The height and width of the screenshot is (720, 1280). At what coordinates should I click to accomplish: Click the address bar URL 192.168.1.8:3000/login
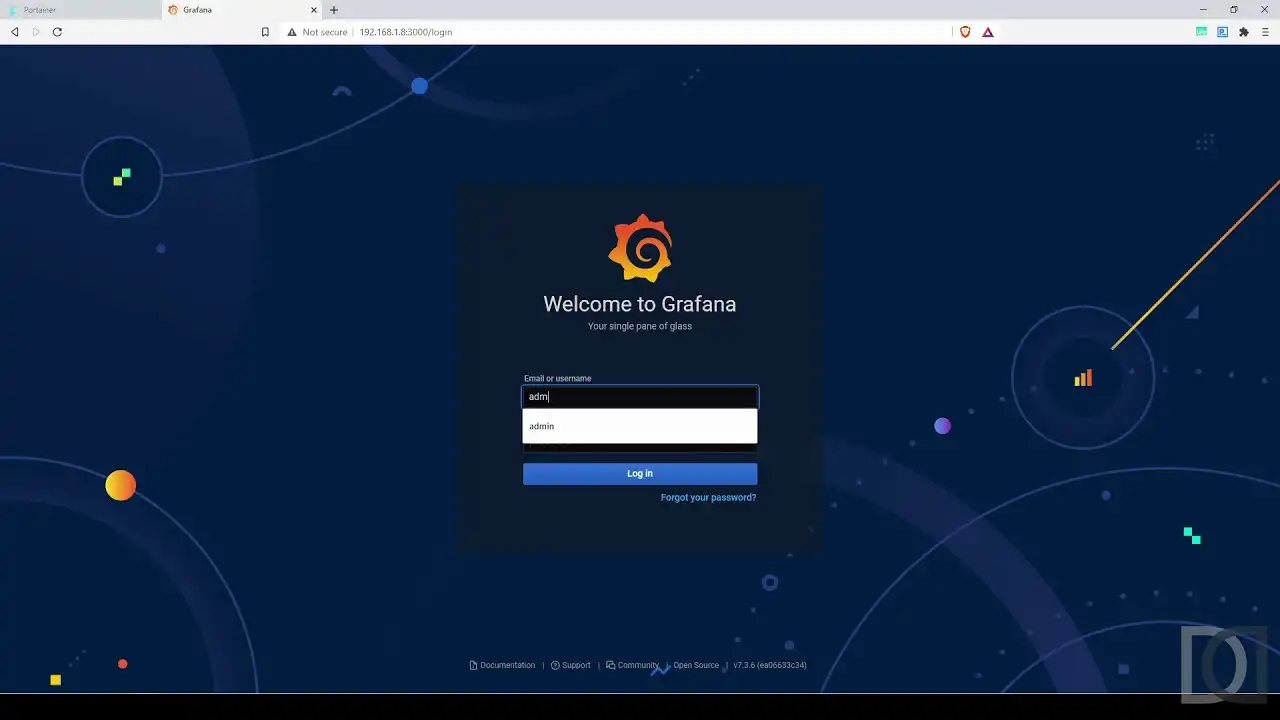[406, 32]
